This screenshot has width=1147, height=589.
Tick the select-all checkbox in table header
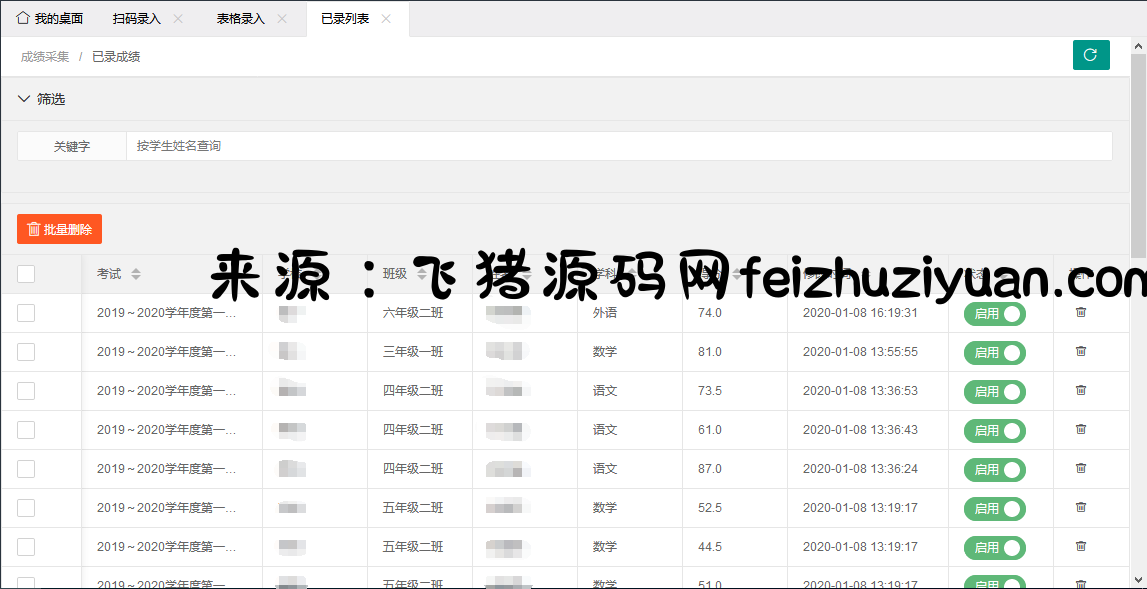click(26, 274)
